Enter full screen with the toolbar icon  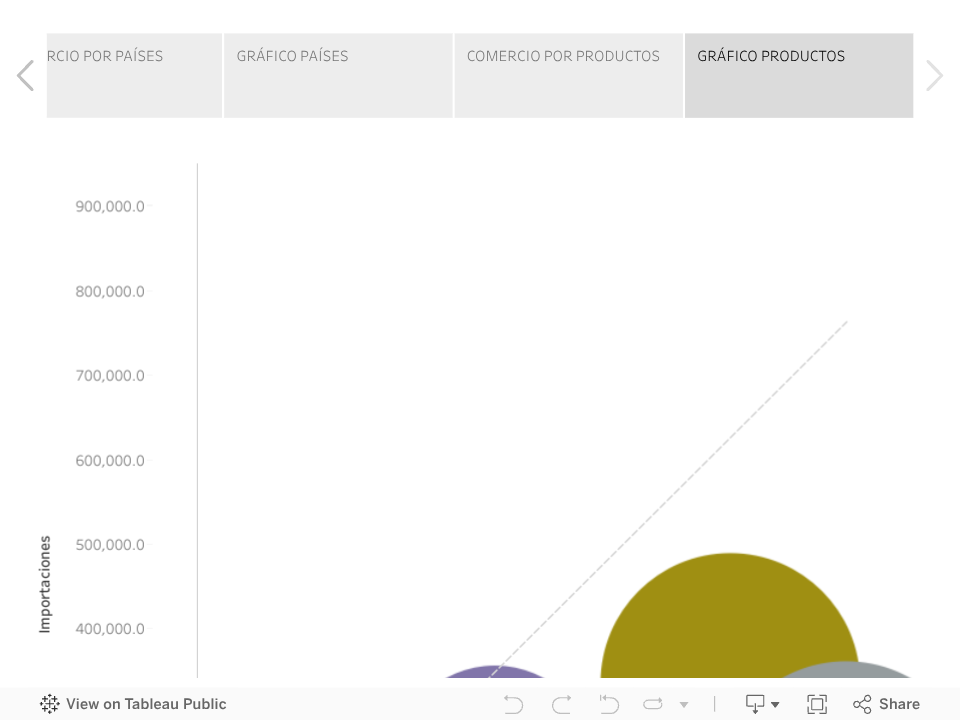[817, 704]
